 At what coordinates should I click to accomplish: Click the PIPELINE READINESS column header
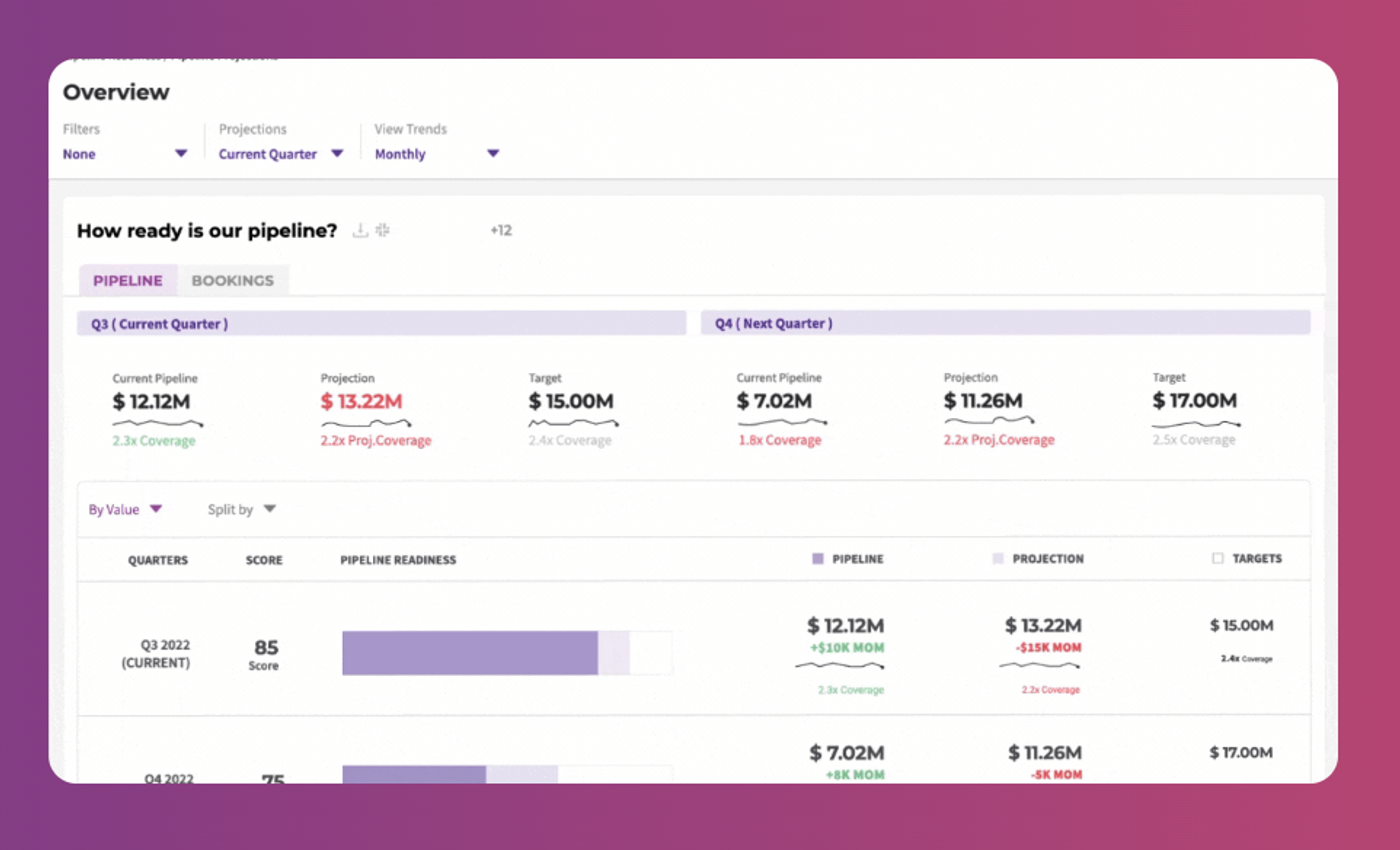click(x=398, y=560)
